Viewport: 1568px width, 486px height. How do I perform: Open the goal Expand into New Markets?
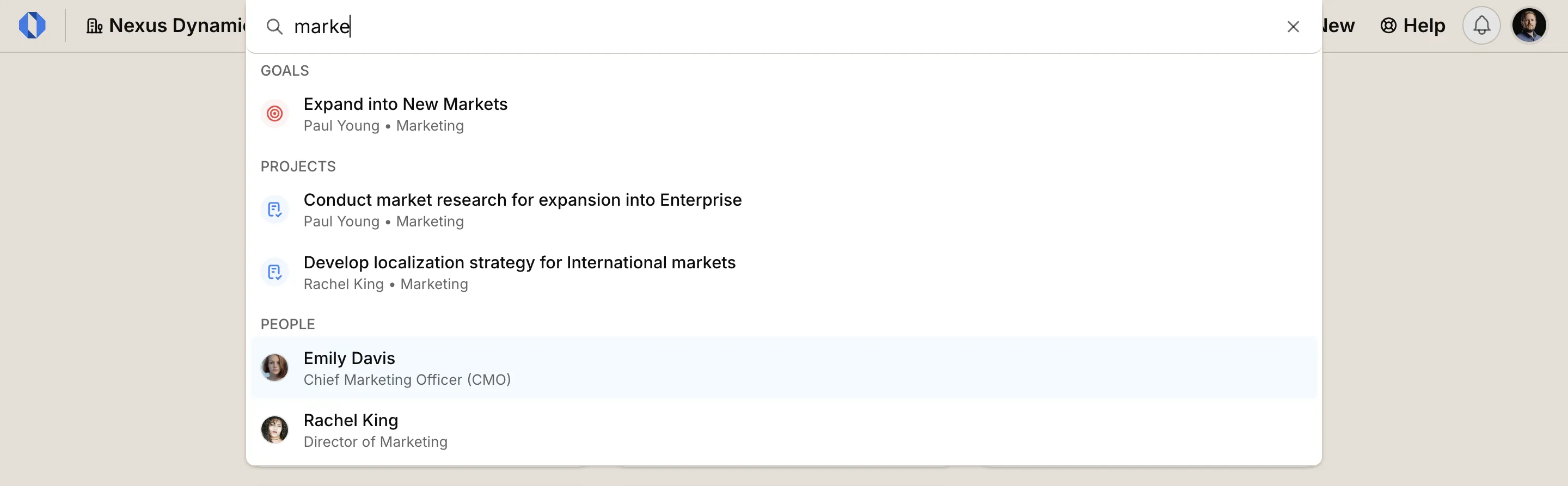pyautogui.click(x=406, y=104)
